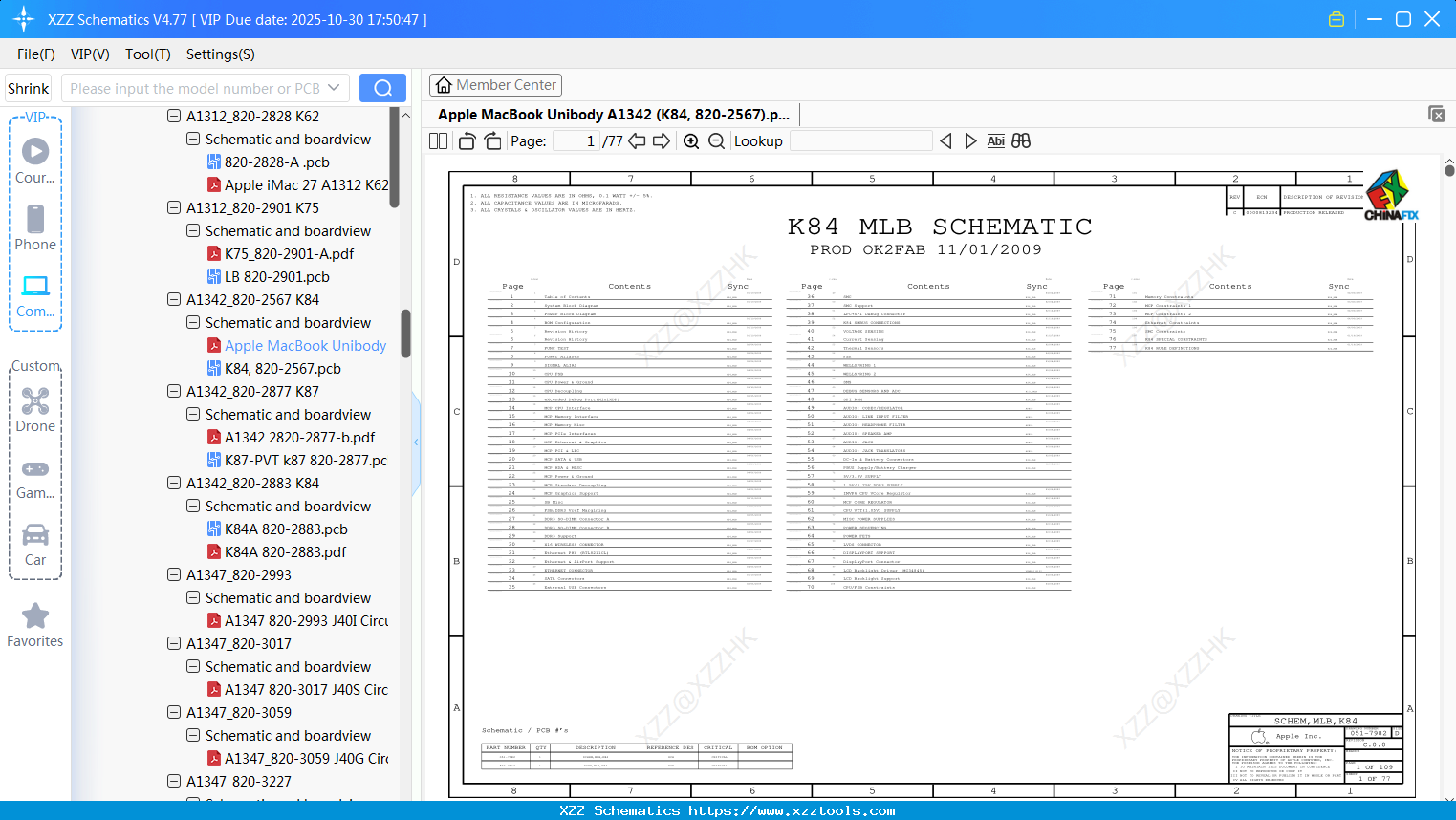
Task: Click the PDF icon beside K75_820-2901-A.pdf
Action: (214, 253)
